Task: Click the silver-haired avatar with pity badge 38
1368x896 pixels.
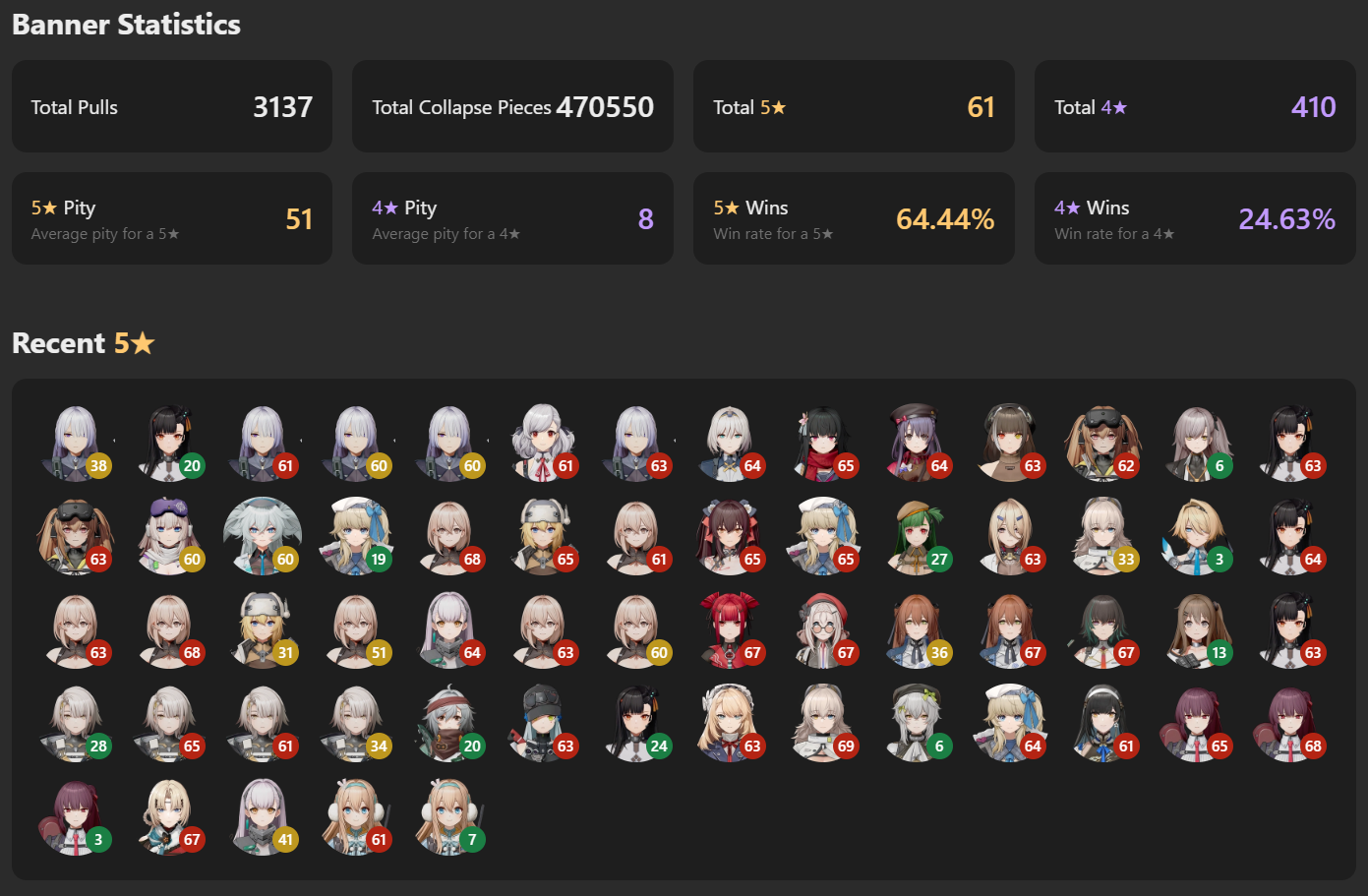Action: pos(76,443)
